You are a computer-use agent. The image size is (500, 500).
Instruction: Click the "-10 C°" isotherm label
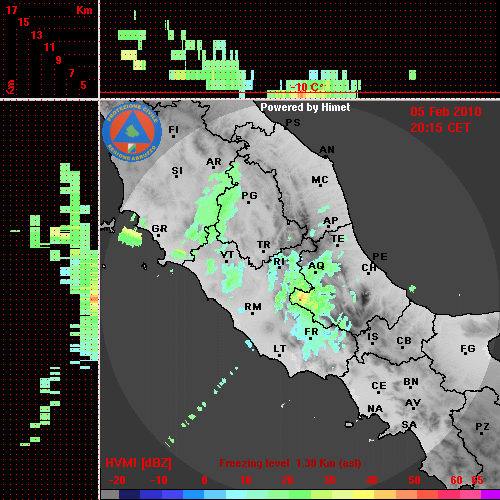click(x=306, y=87)
